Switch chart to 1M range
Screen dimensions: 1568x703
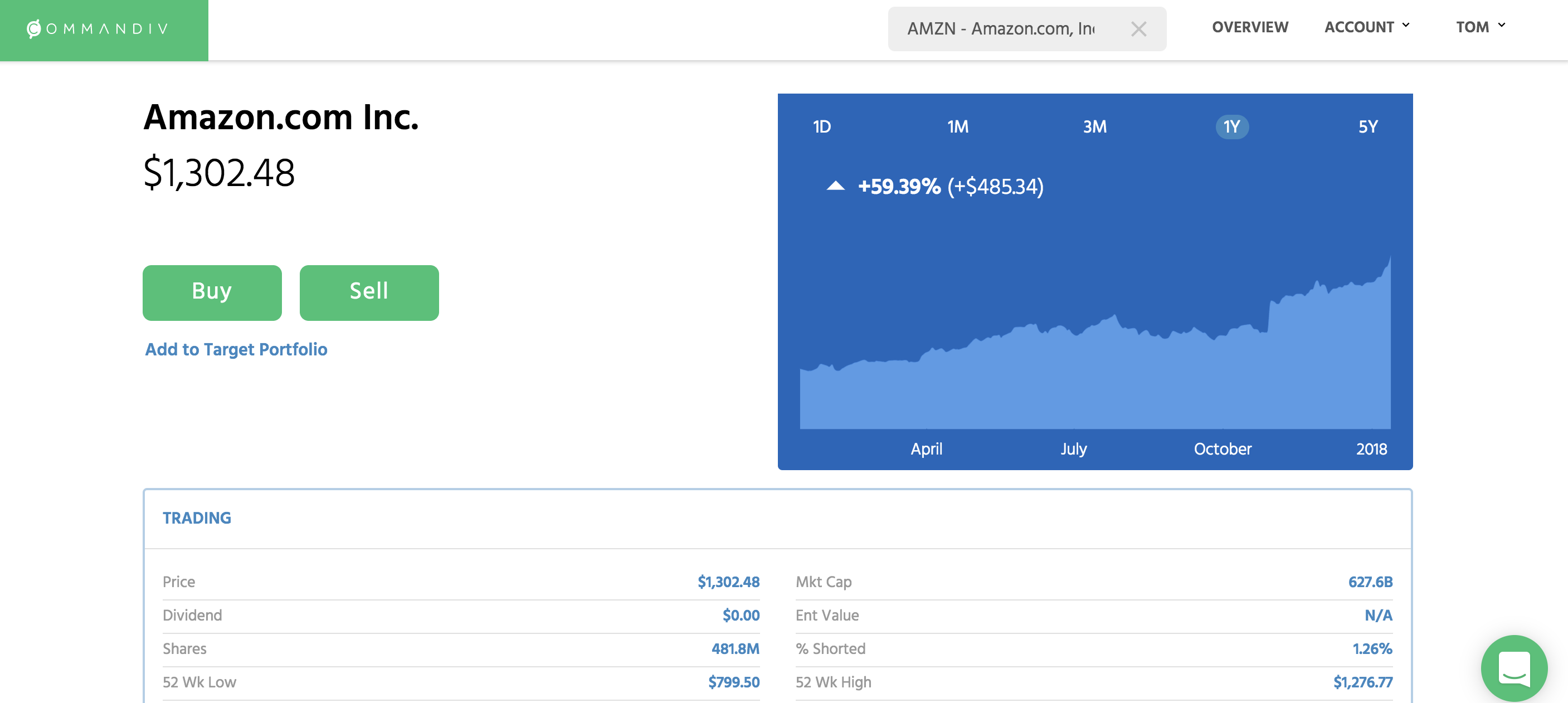click(957, 126)
